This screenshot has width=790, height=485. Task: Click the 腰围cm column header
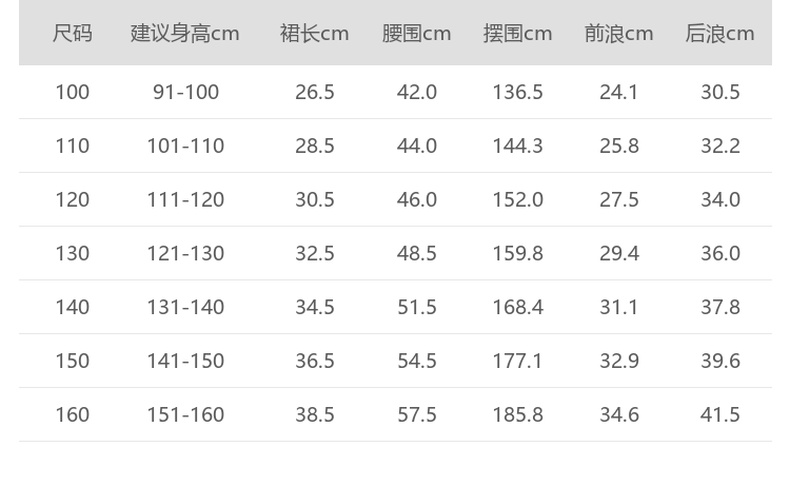[417, 33]
